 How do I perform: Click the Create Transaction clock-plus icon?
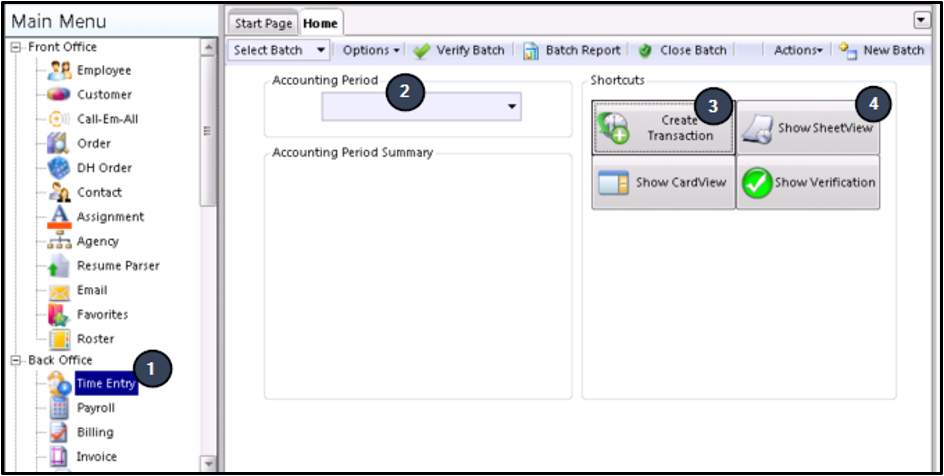click(x=613, y=128)
